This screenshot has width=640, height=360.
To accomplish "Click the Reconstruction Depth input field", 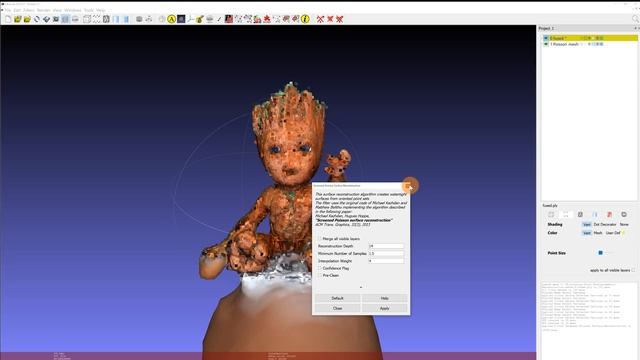I will [386, 246].
